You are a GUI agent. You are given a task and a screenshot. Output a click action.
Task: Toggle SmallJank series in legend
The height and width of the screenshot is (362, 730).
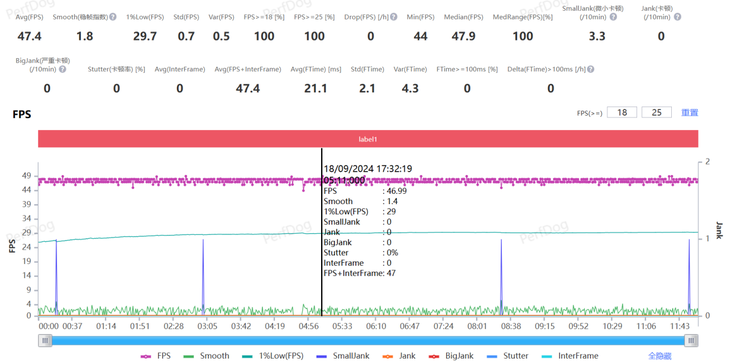click(343, 356)
